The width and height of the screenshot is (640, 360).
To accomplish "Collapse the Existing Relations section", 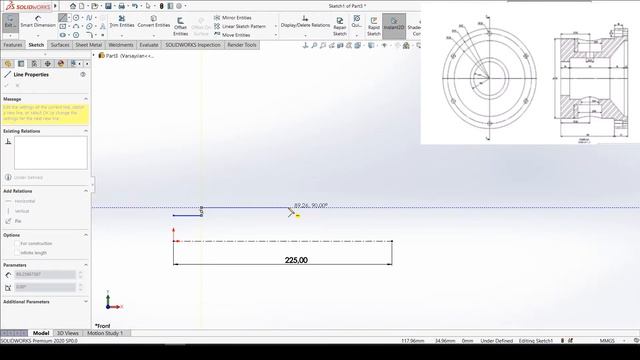I will (86, 131).
